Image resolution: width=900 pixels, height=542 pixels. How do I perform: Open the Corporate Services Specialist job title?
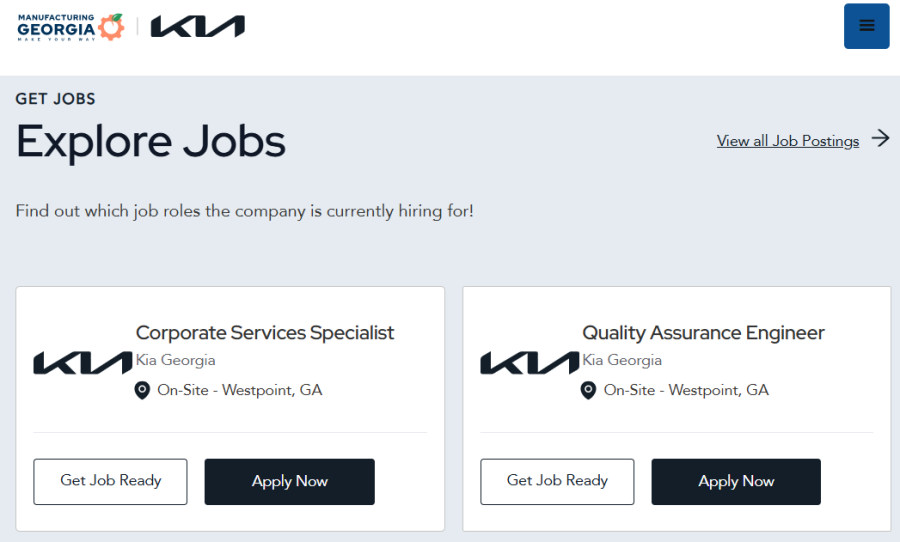265,333
